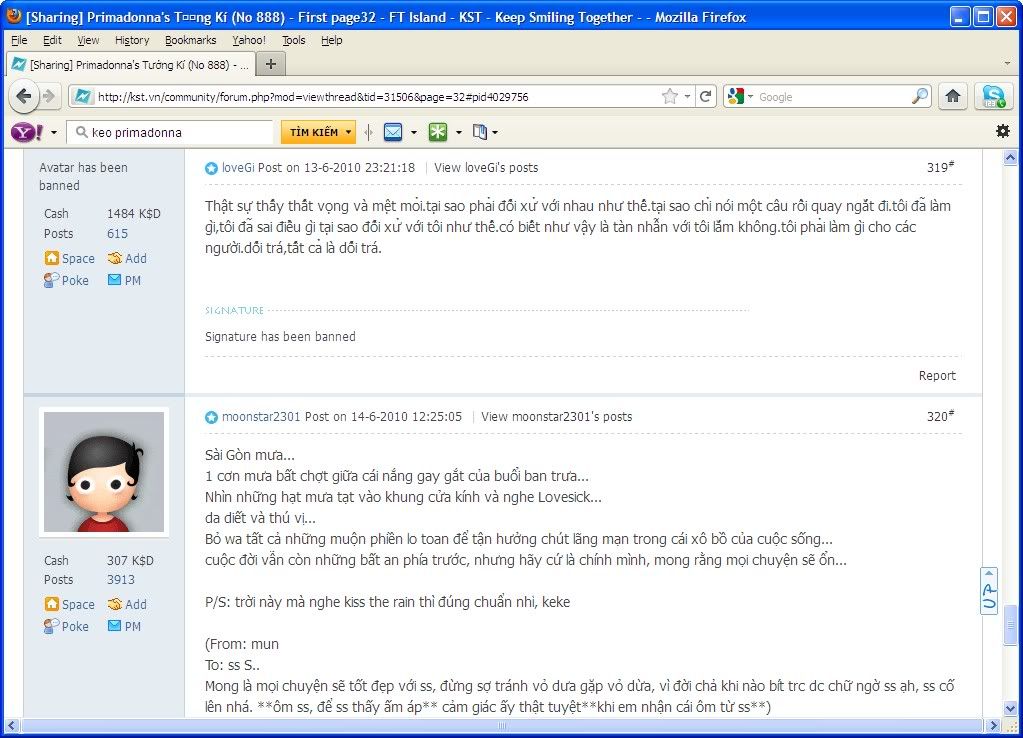The image size is (1023, 738).
Task: Open the Help menu
Action: point(331,40)
